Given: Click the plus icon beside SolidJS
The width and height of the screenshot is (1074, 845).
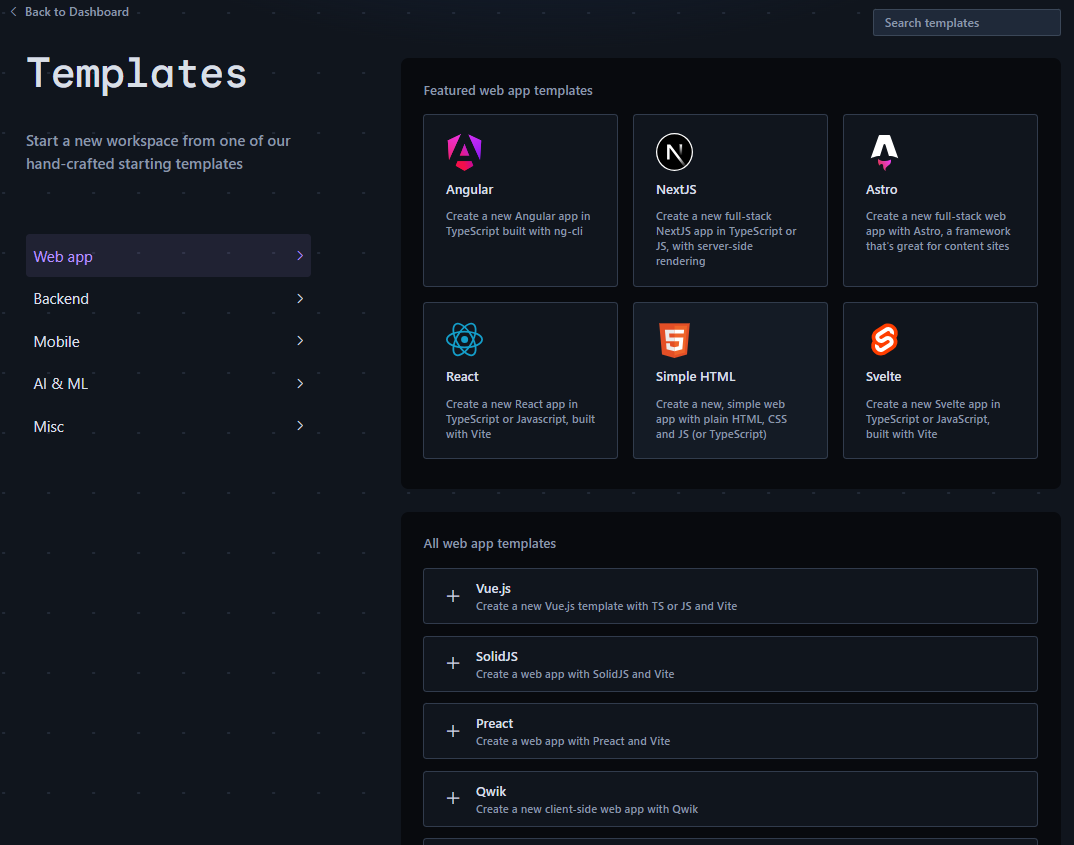Looking at the screenshot, I should coord(453,664).
